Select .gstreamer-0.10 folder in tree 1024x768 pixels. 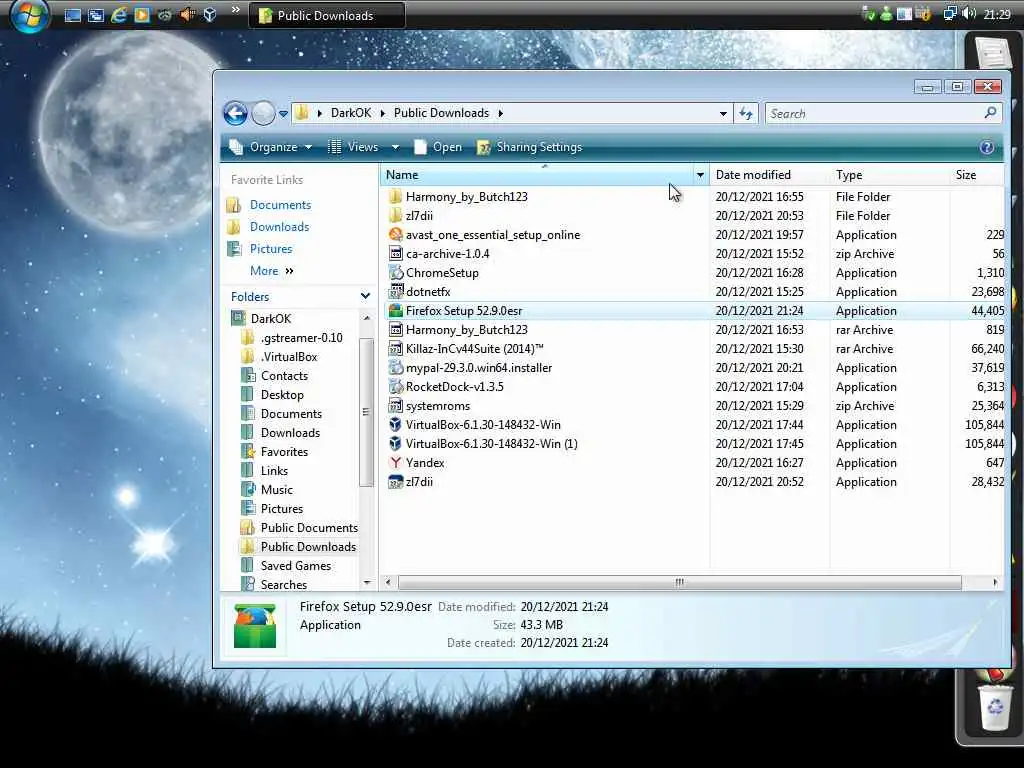coord(302,338)
